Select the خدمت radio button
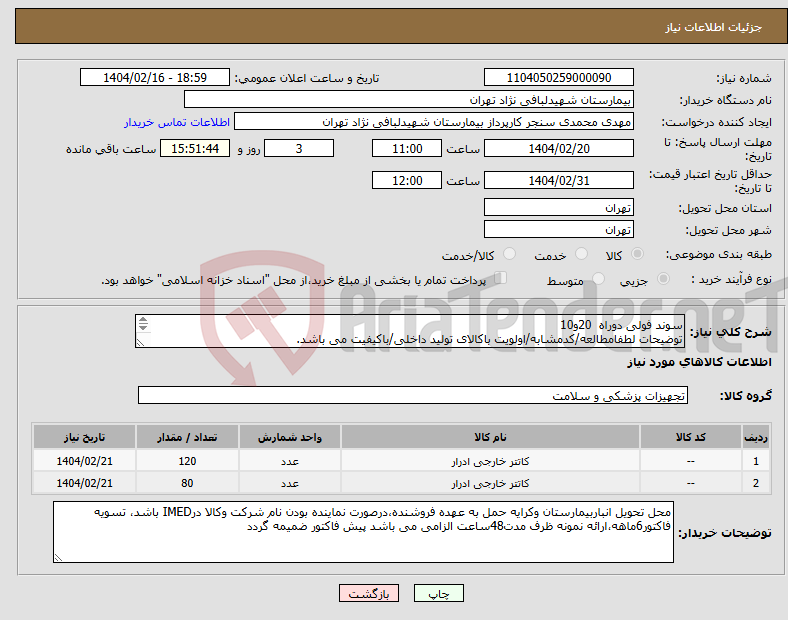 click(x=581, y=254)
